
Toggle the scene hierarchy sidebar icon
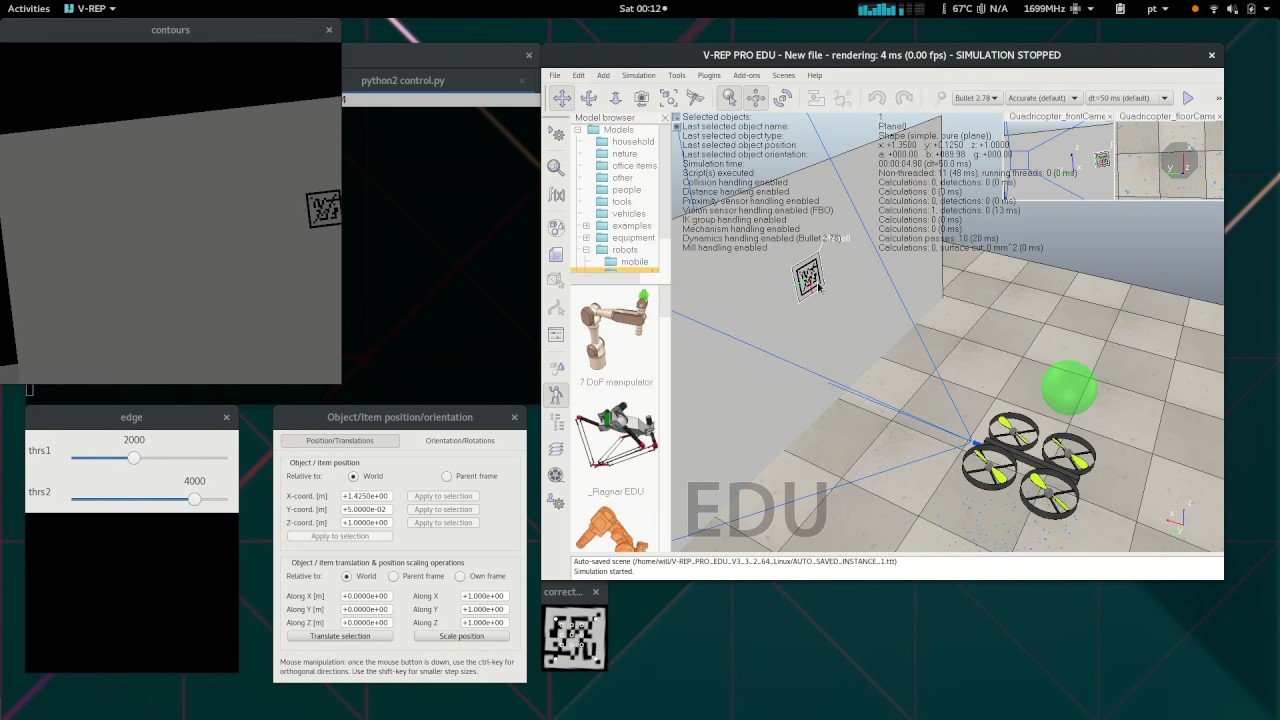point(556,423)
